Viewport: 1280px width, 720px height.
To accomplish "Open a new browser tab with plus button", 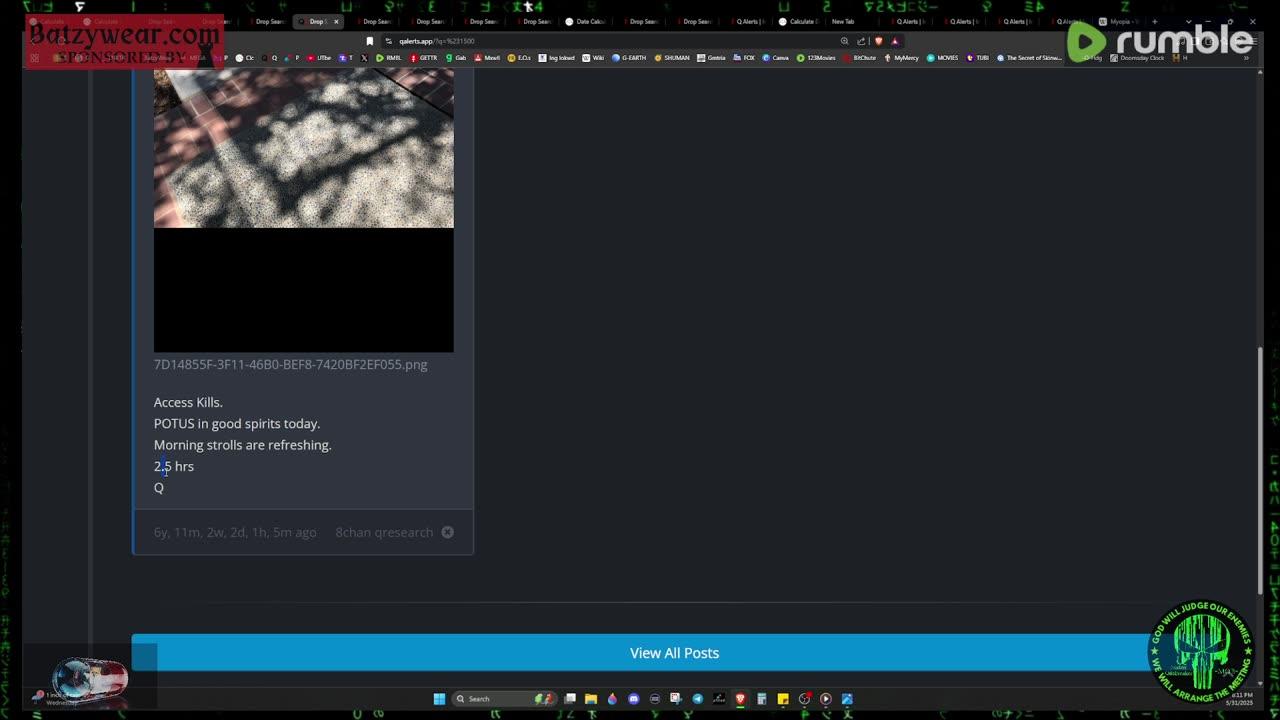I will tap(1155, 21).
